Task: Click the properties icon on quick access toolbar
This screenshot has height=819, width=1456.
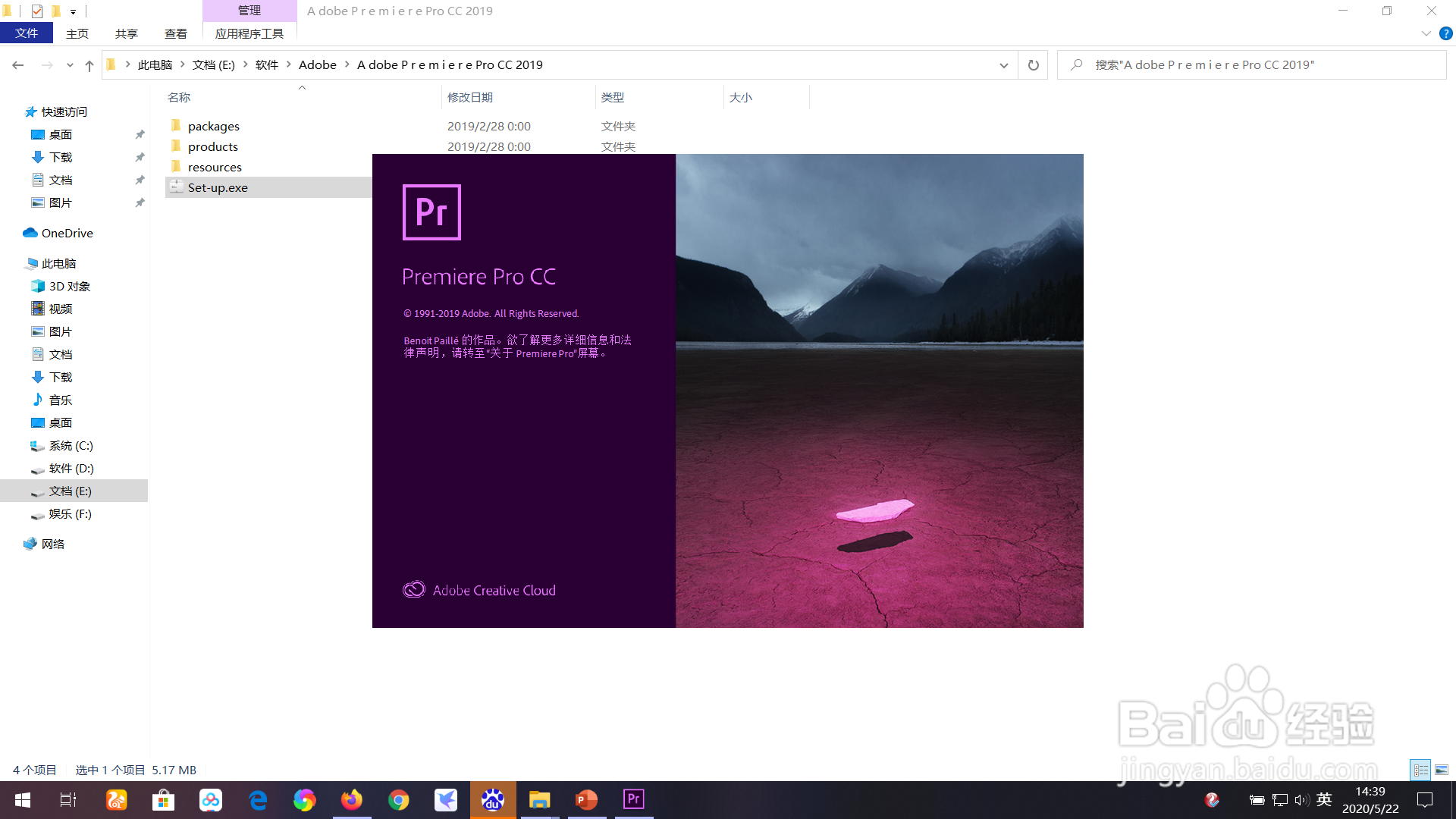Action: [x=36, y=11]
